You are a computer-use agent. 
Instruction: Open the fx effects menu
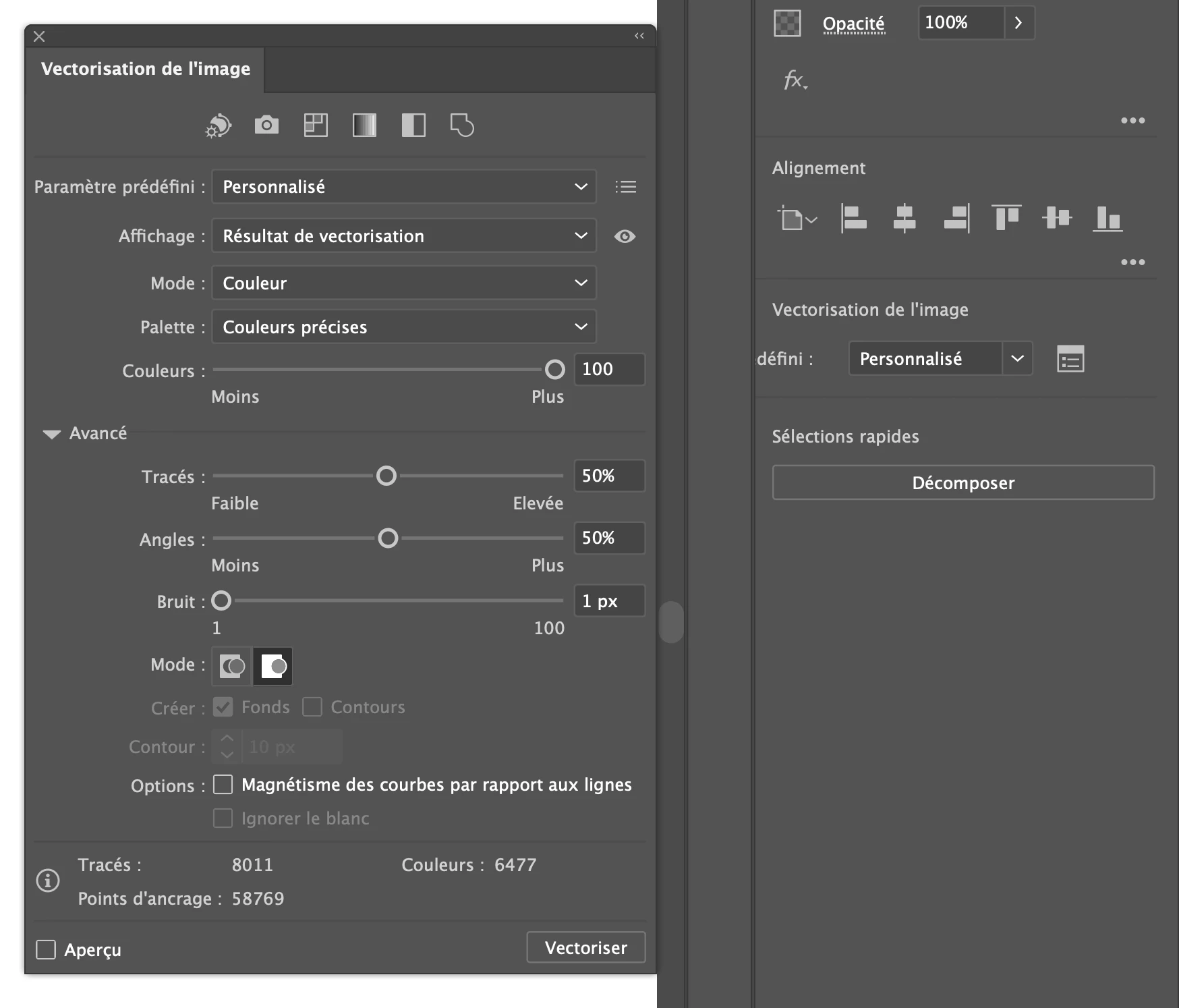(x=795, y=80)
